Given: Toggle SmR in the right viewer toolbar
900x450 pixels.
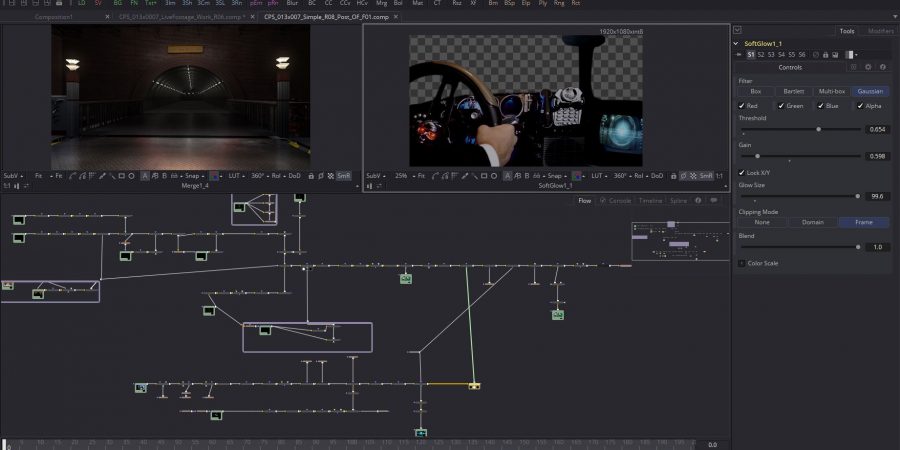Looking at the screenshot, I should [706, 175].
